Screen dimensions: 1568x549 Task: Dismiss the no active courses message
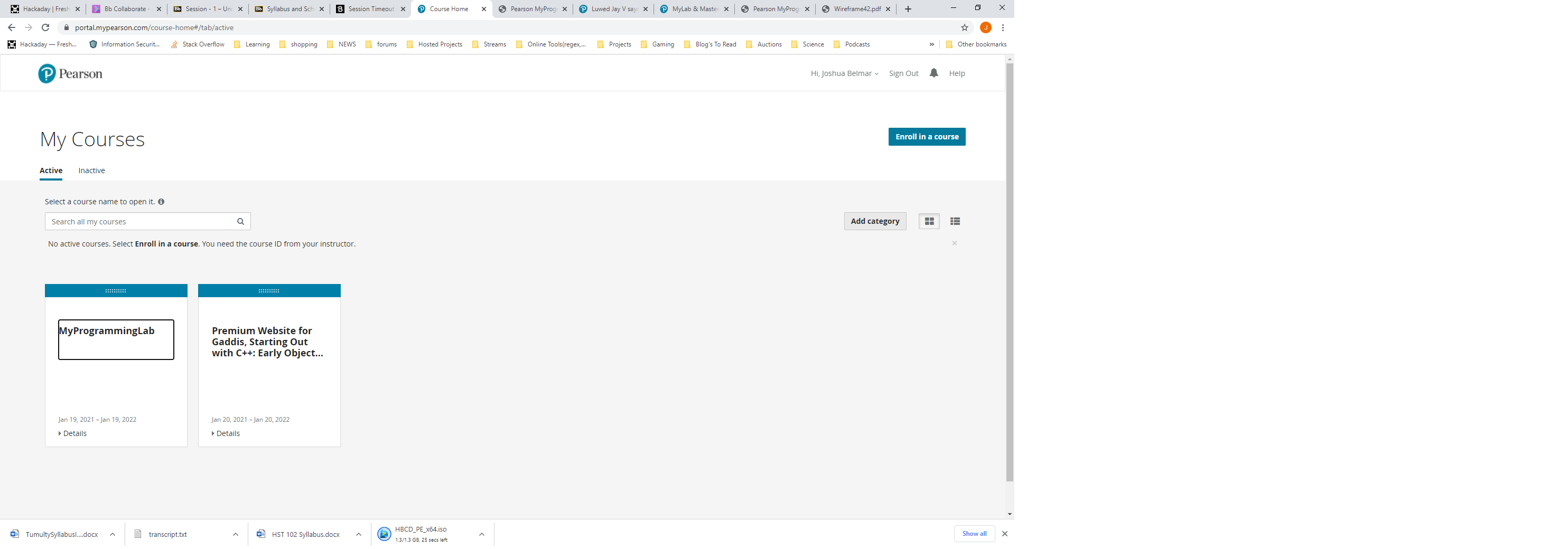(955, 243)
